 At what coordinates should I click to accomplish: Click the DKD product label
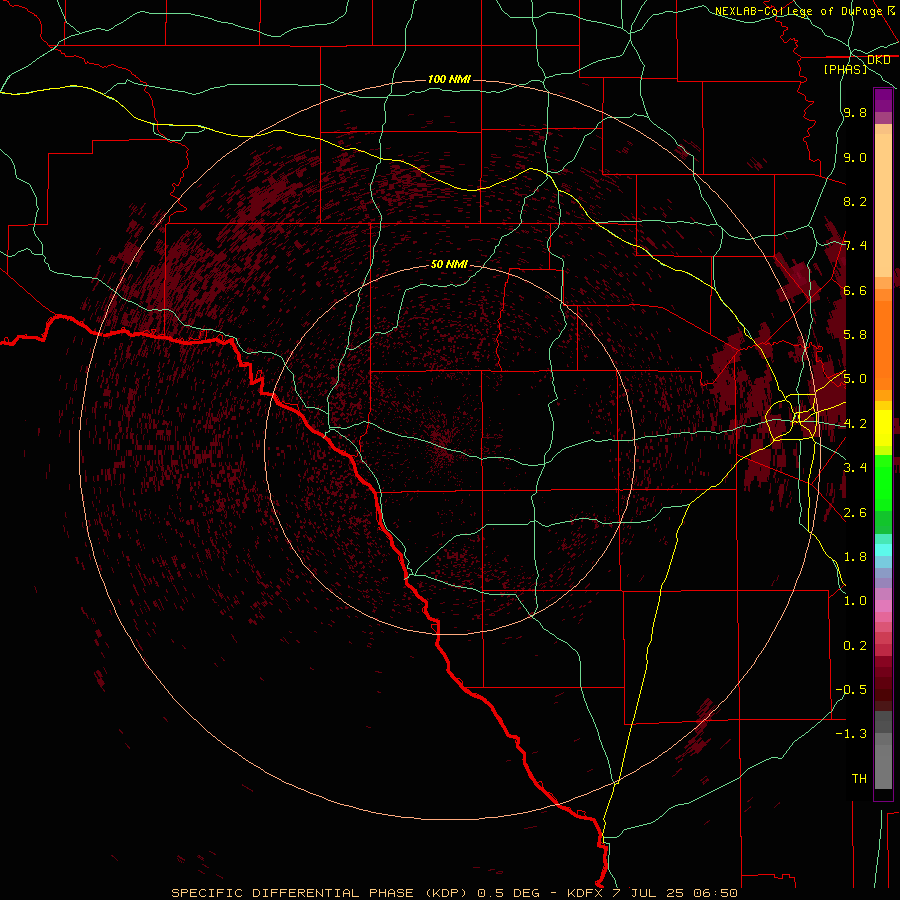[x=879, y=60]
